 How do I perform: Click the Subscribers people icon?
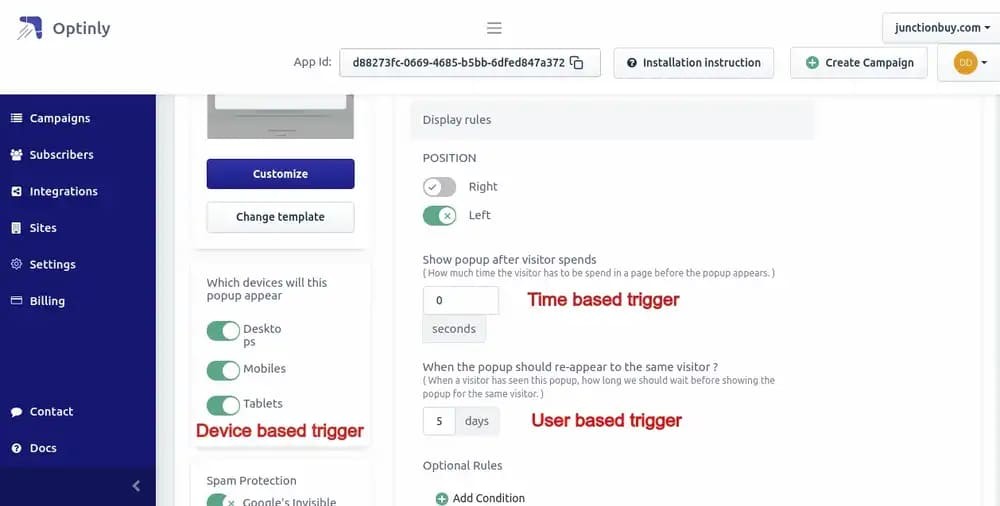17,154
